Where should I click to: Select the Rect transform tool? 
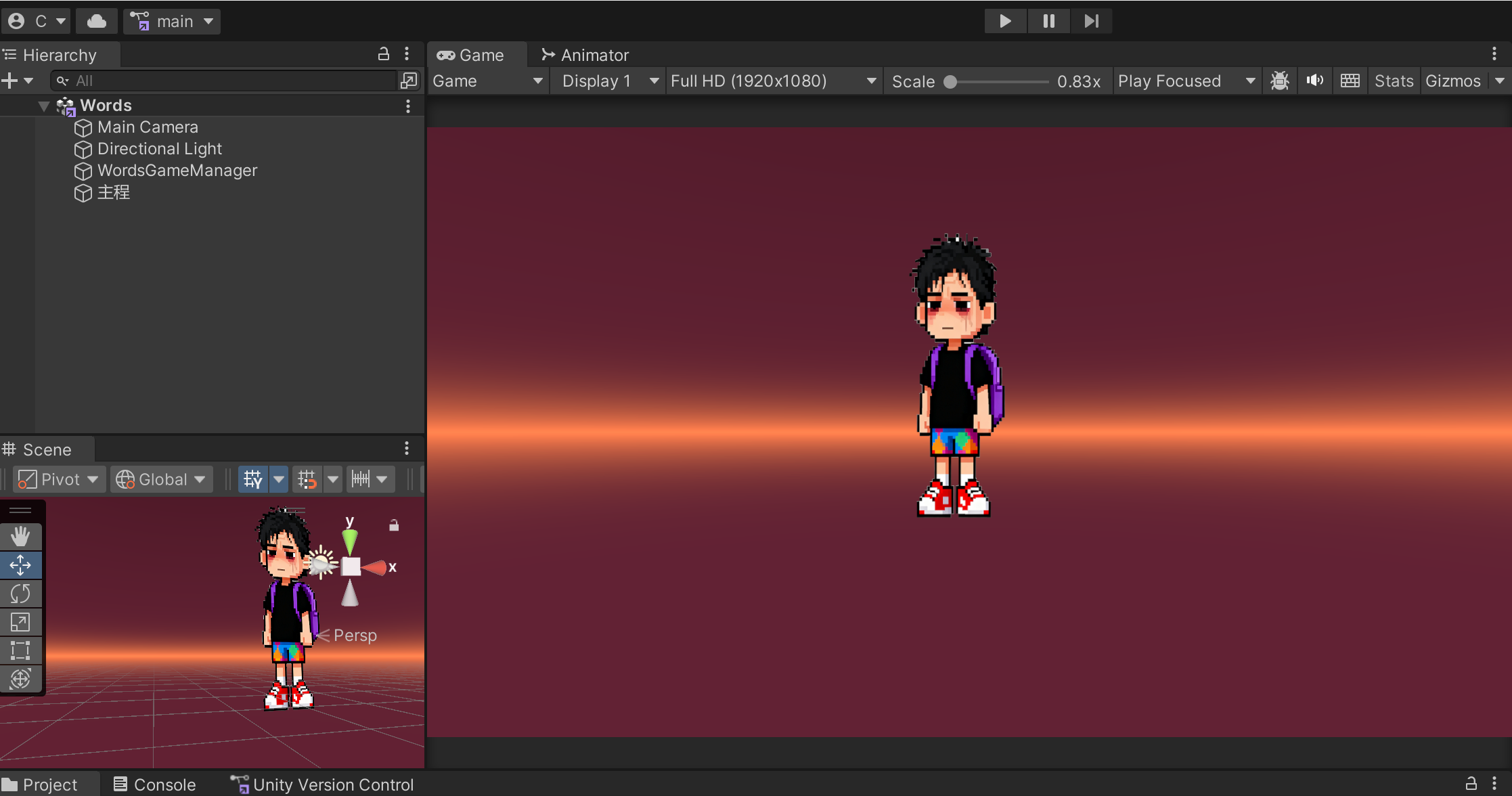pos(20,650)
